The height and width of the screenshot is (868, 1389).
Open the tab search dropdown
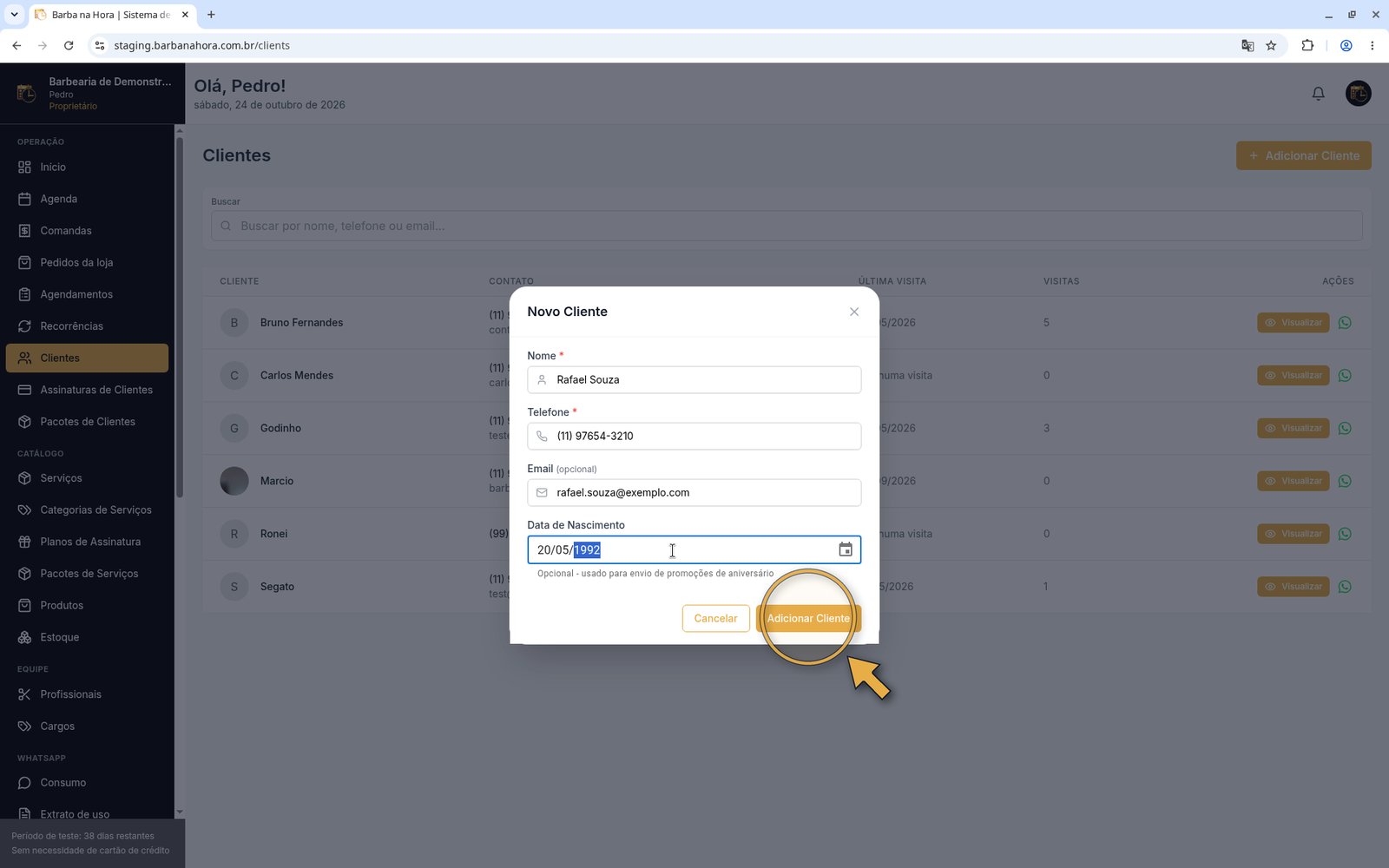(x=14, y=15)
